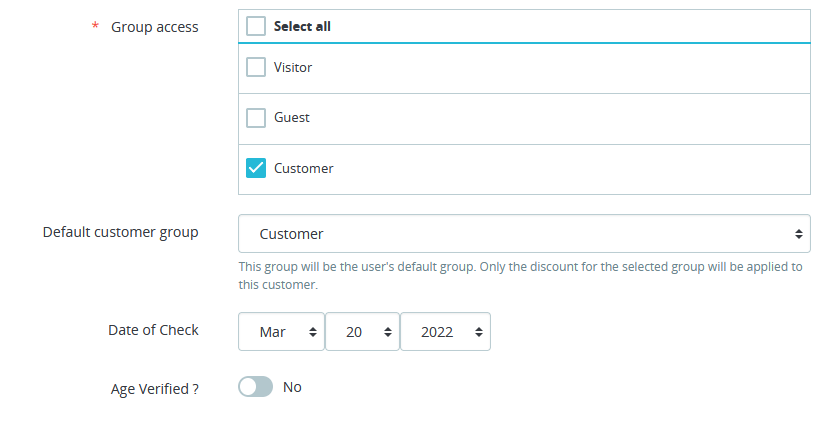Uncheck the Customer group checkbox
This screenshot has width=827, height=437.
pos(256,168)
